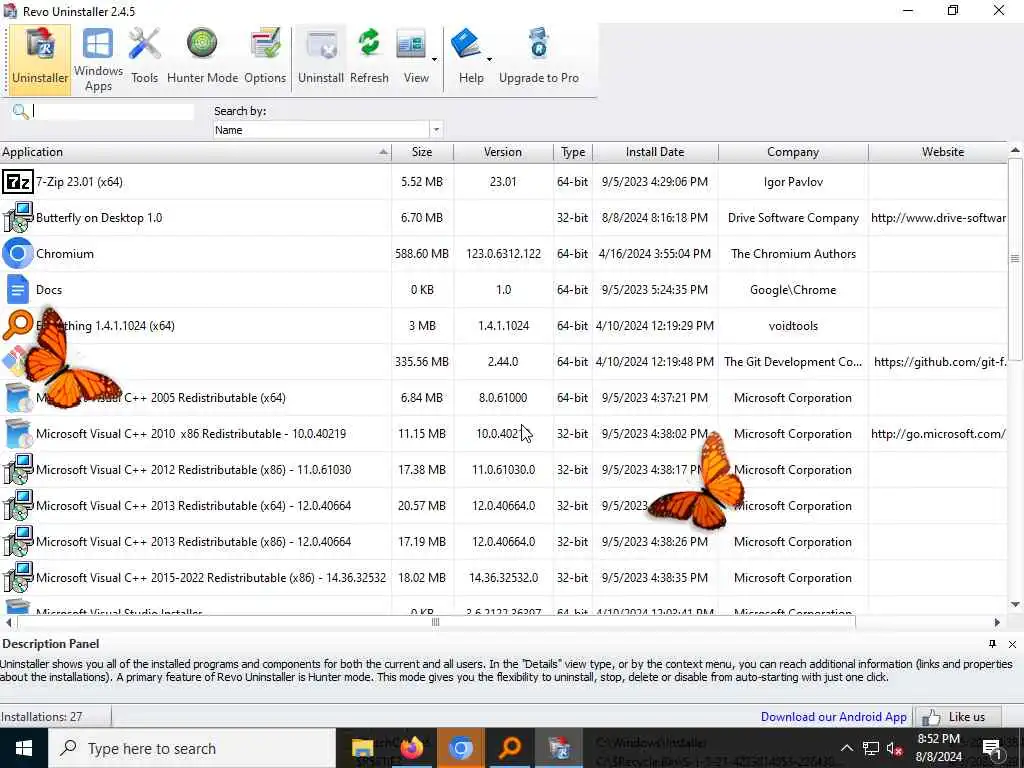
Task: Click the 588.60 MB size cell
Action: [x=422, y=253]
